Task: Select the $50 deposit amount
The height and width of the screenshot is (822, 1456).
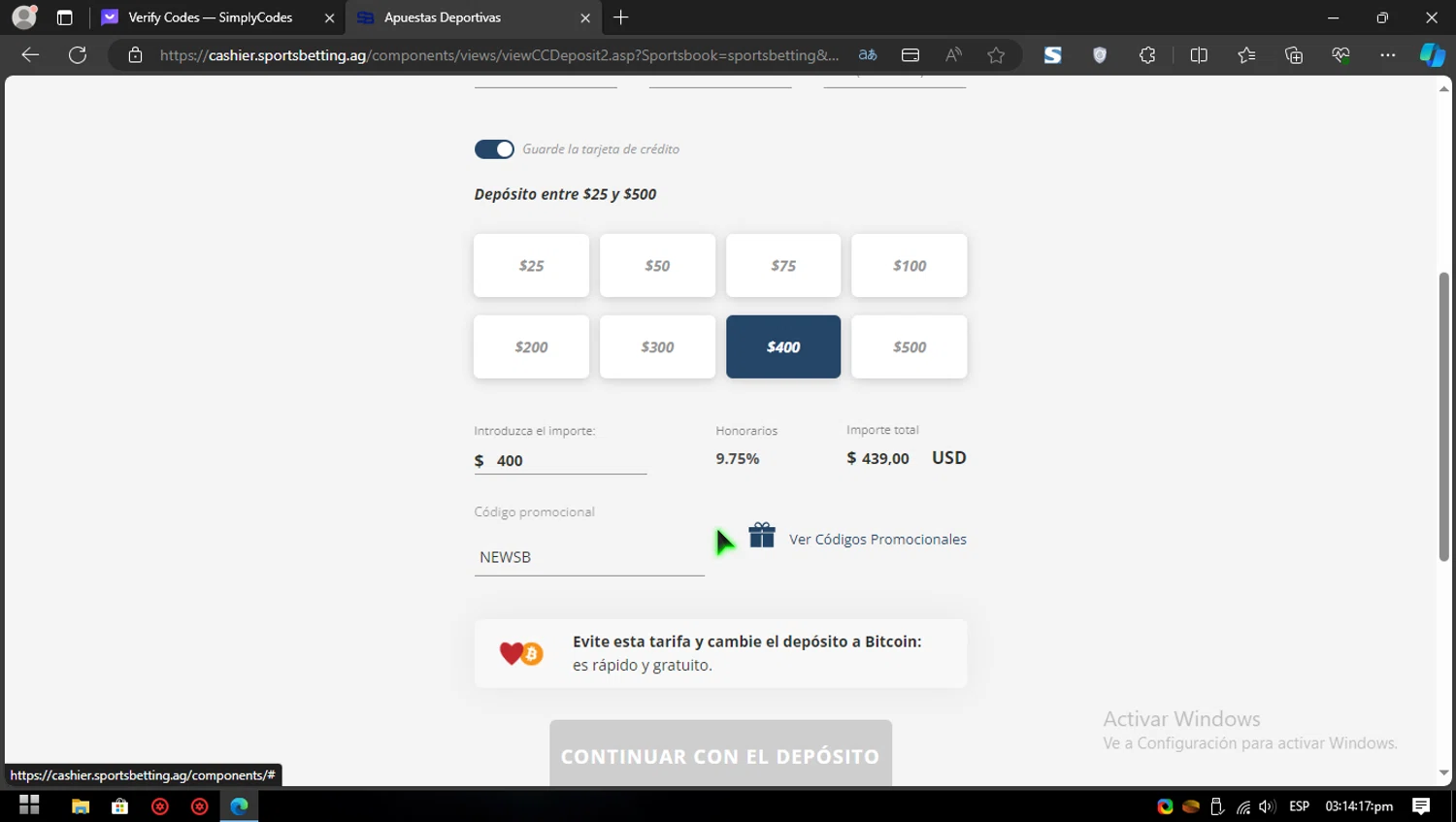Action: coord(657,265)
